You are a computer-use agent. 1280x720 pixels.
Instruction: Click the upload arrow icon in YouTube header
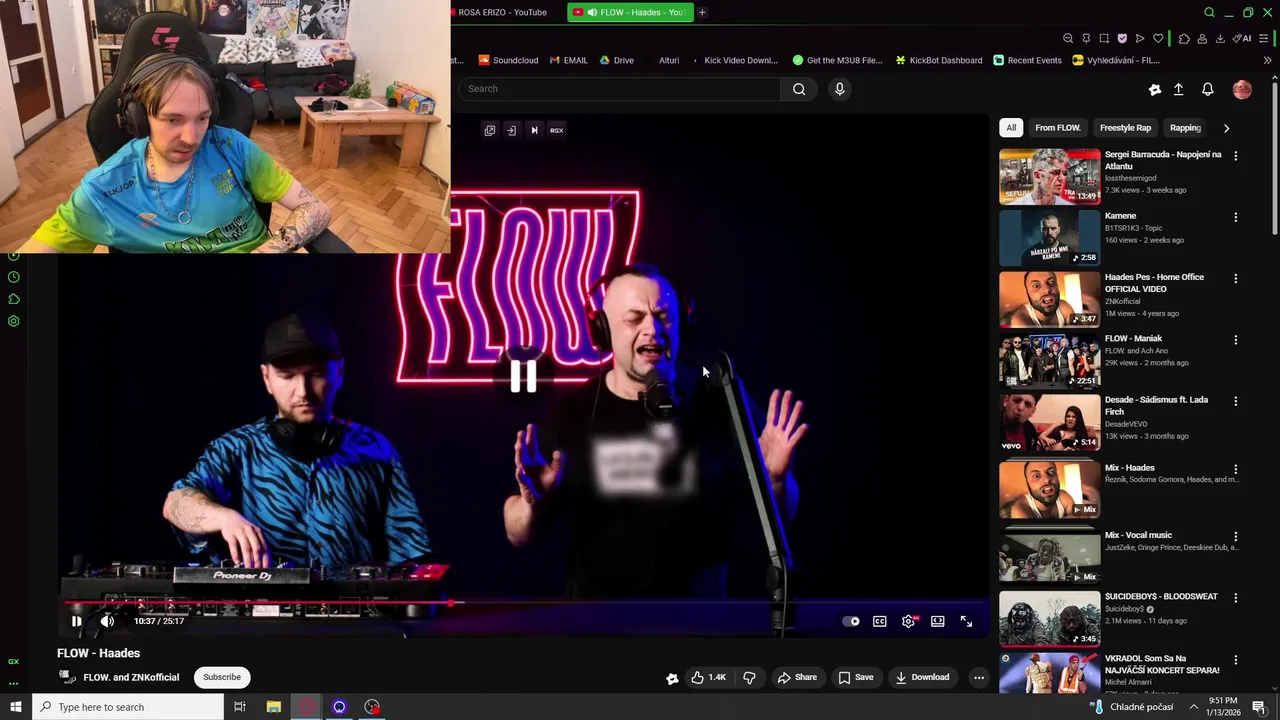tap(1178, 89)
